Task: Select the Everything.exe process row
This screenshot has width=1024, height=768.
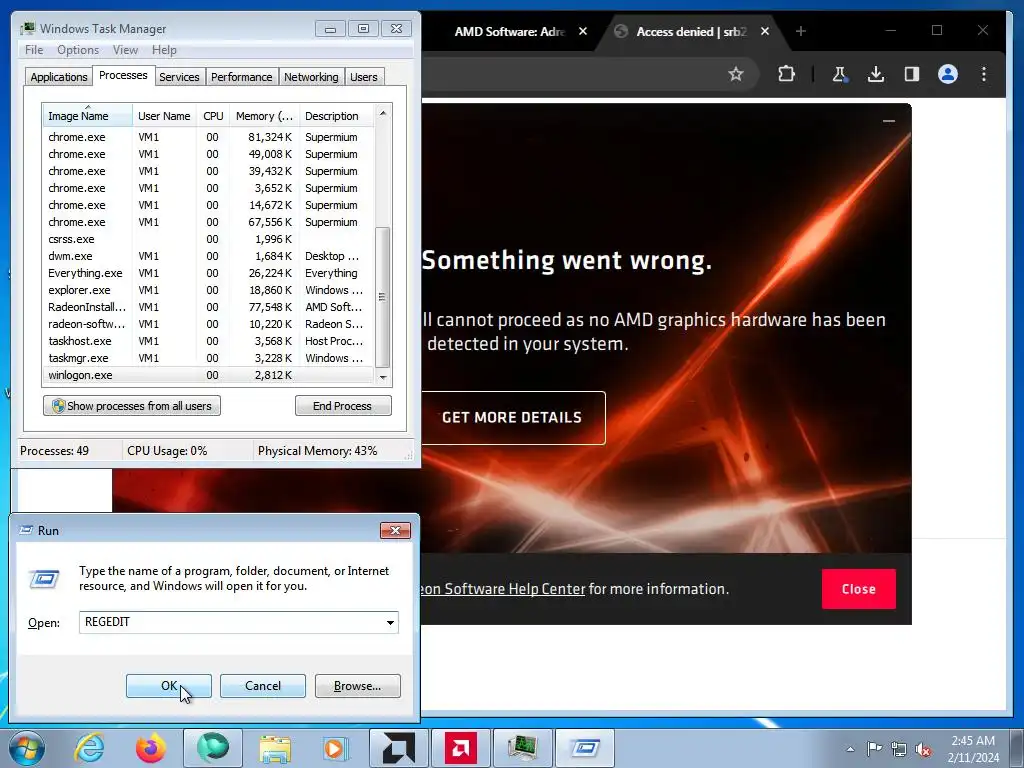Action: point(208,273)
